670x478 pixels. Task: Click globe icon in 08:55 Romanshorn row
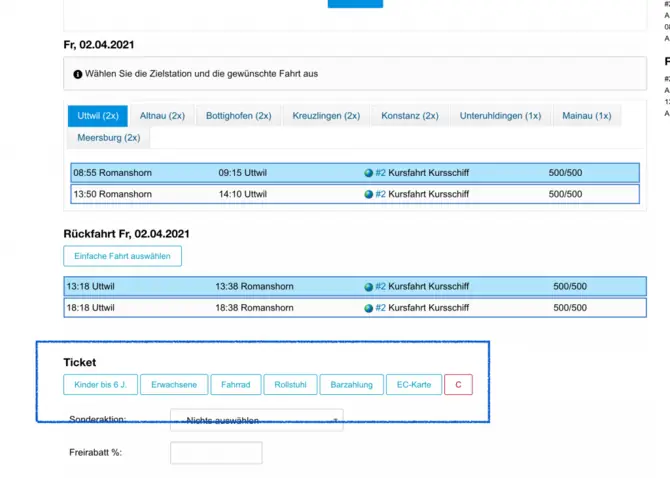[368, 173]
